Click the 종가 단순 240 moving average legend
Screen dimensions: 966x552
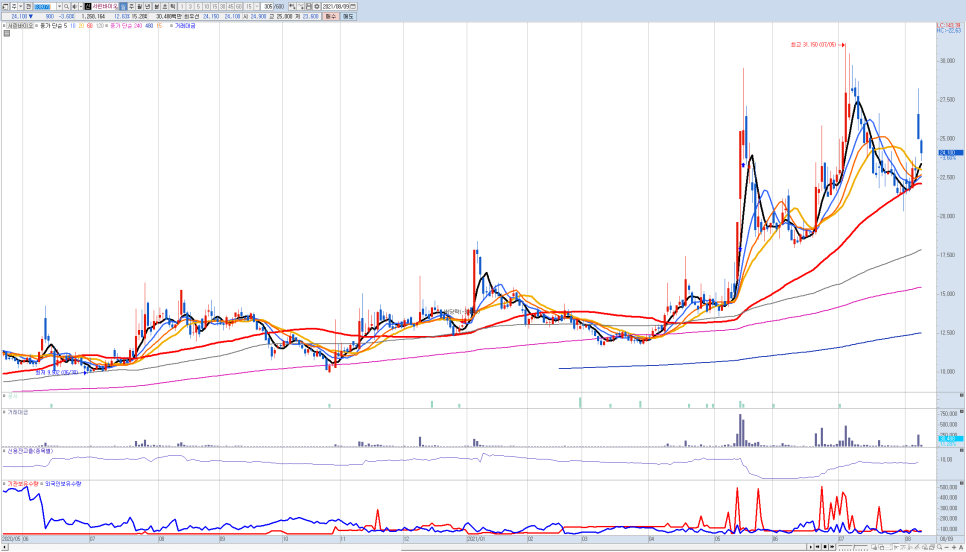click(x=126, y=26)
